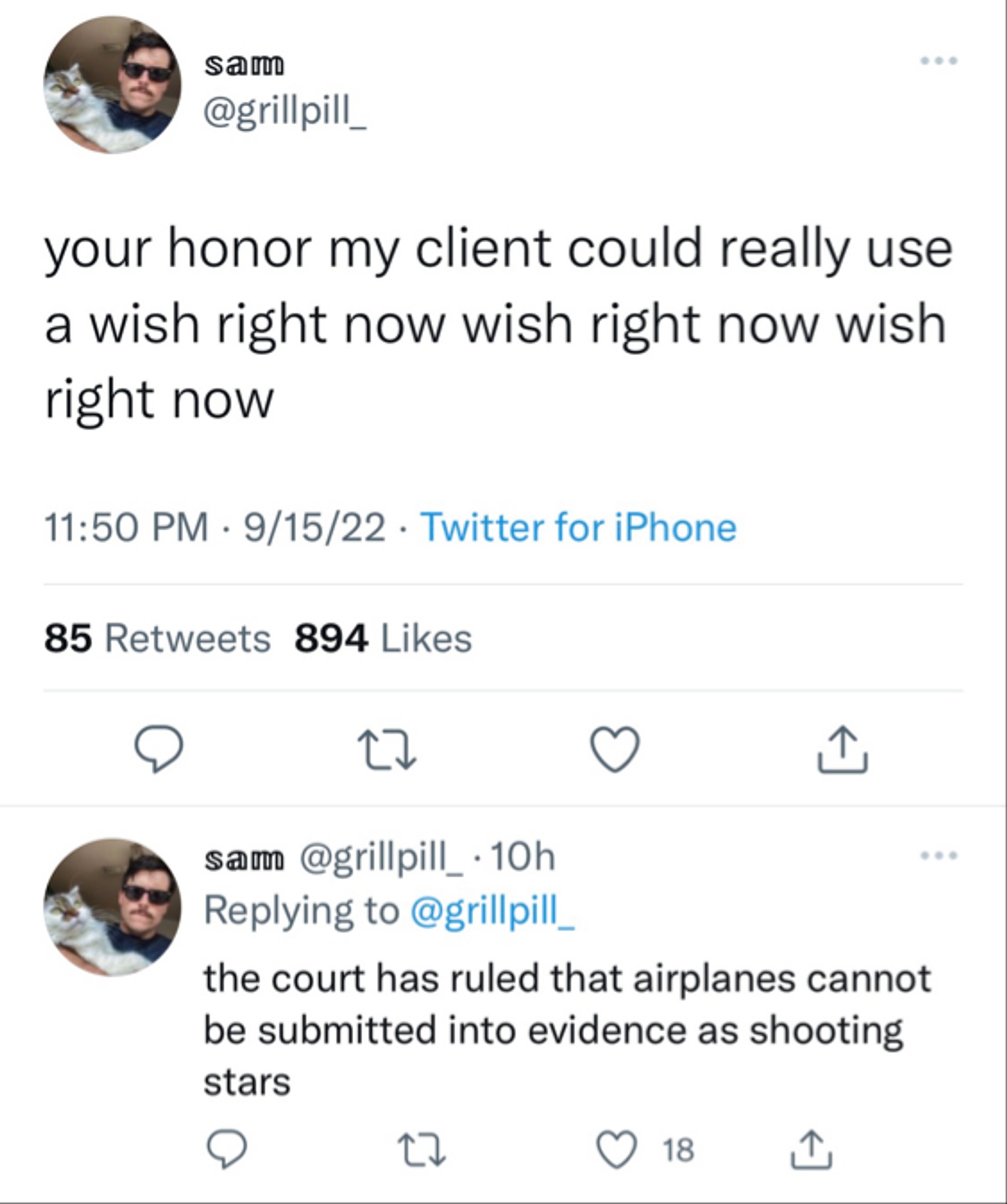1007x1204 pixels.
Task: Open the main tweet's more options menu
Action: (939, 61)
